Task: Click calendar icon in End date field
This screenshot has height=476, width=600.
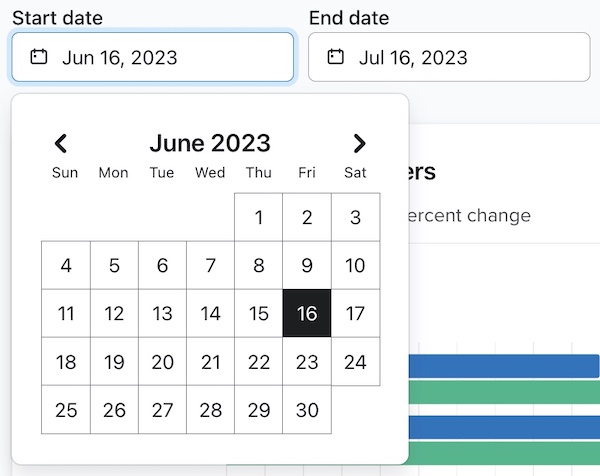Action: 336,57
